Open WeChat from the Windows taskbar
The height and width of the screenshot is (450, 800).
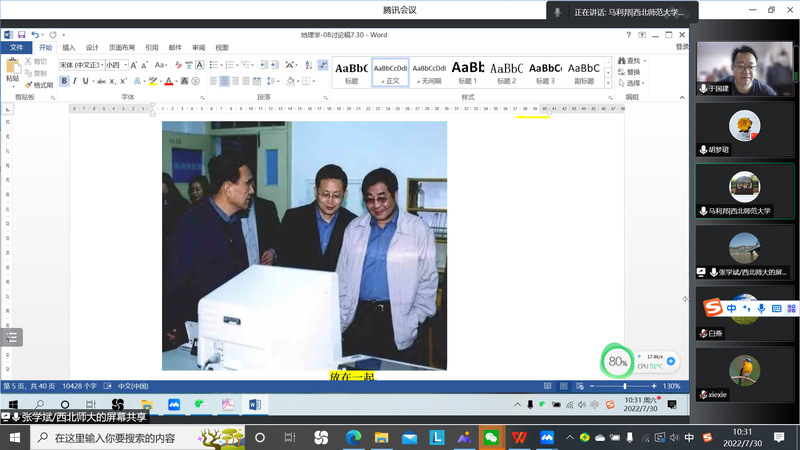tap(490, 438)
